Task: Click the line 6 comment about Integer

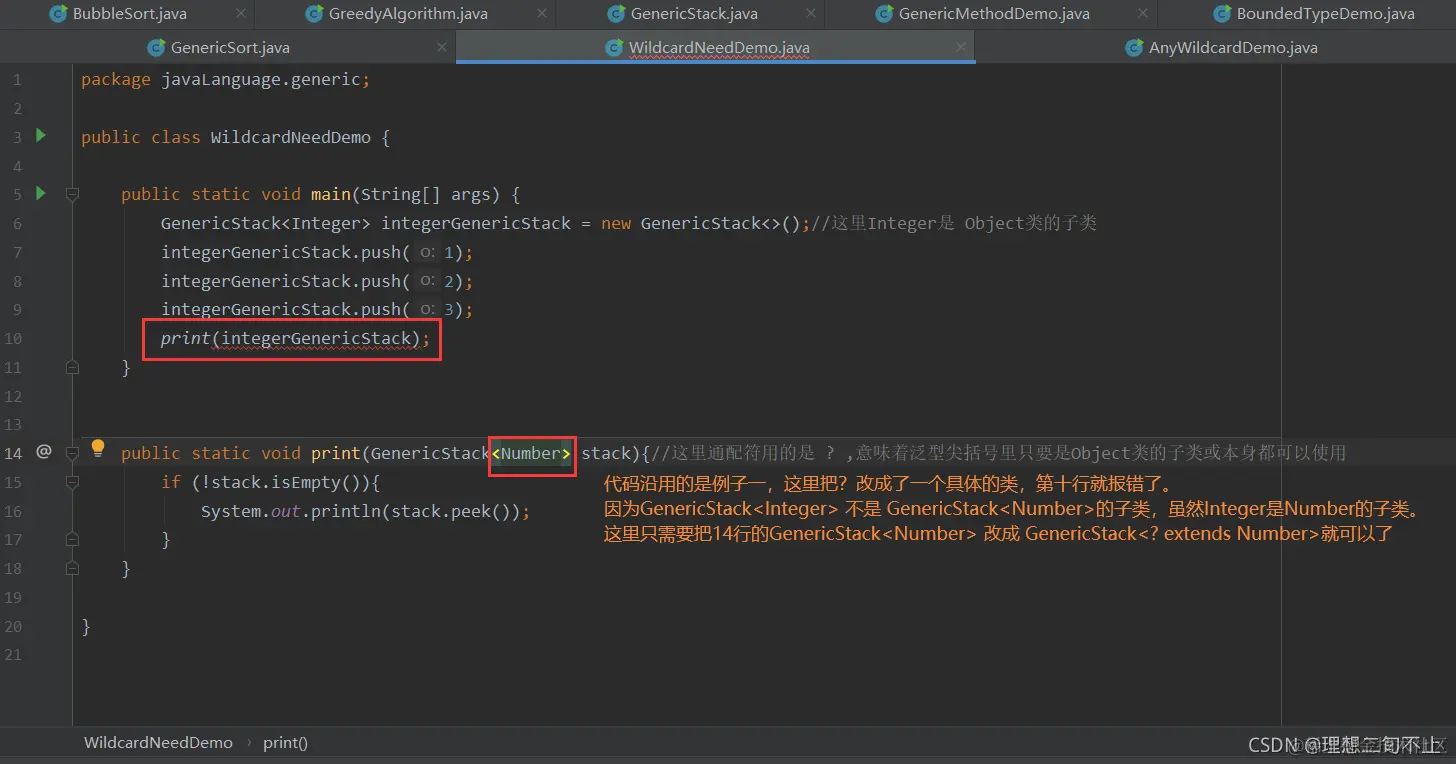Action: click(x=954, y=223)
